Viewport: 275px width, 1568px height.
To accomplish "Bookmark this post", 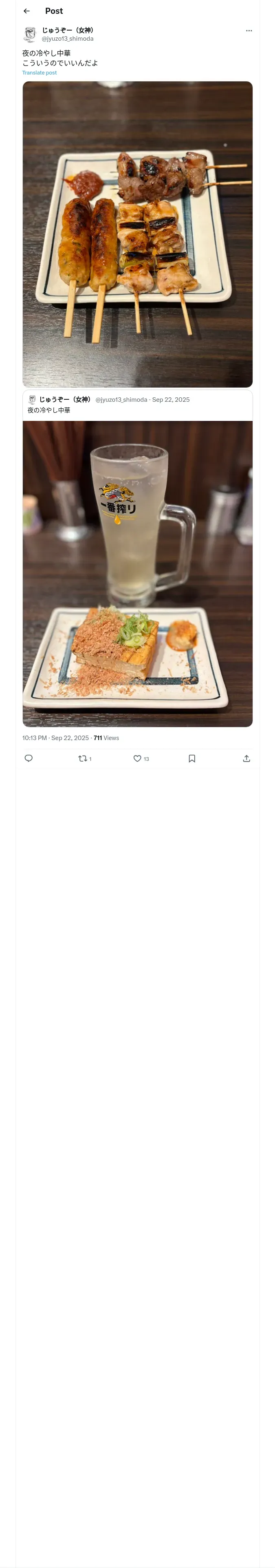I will coord(192,758).
